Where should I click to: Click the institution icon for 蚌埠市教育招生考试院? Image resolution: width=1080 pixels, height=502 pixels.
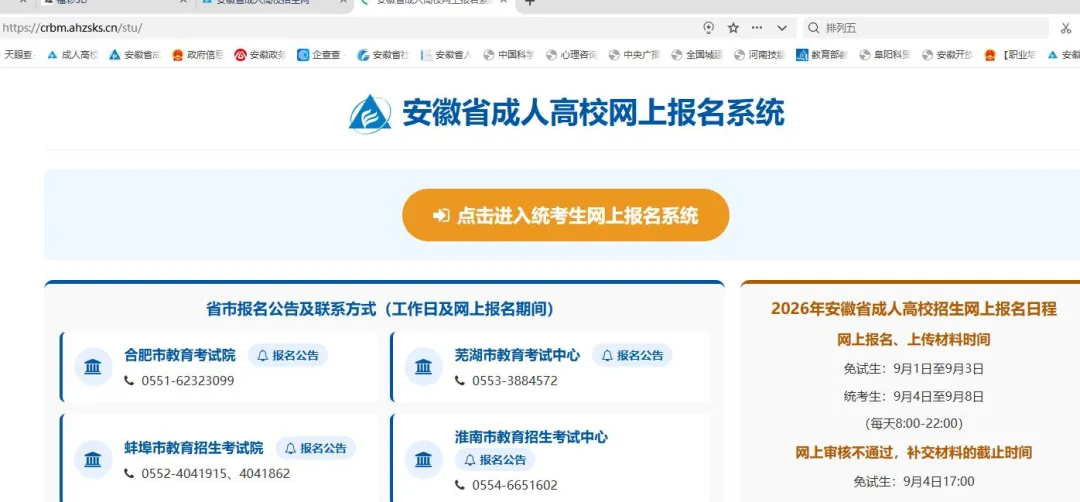point(92,459)
